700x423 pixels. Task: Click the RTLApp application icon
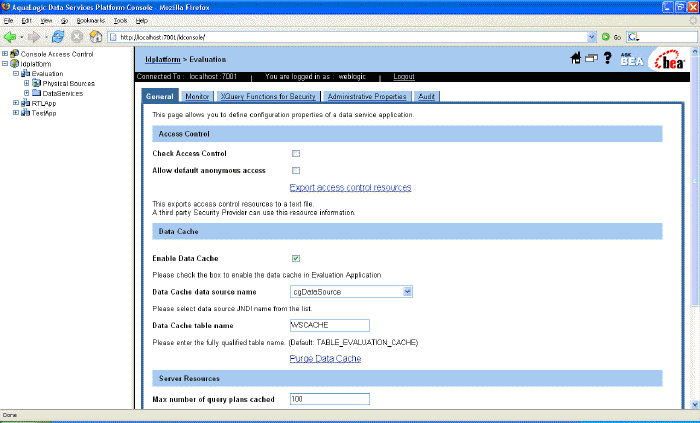25,103
